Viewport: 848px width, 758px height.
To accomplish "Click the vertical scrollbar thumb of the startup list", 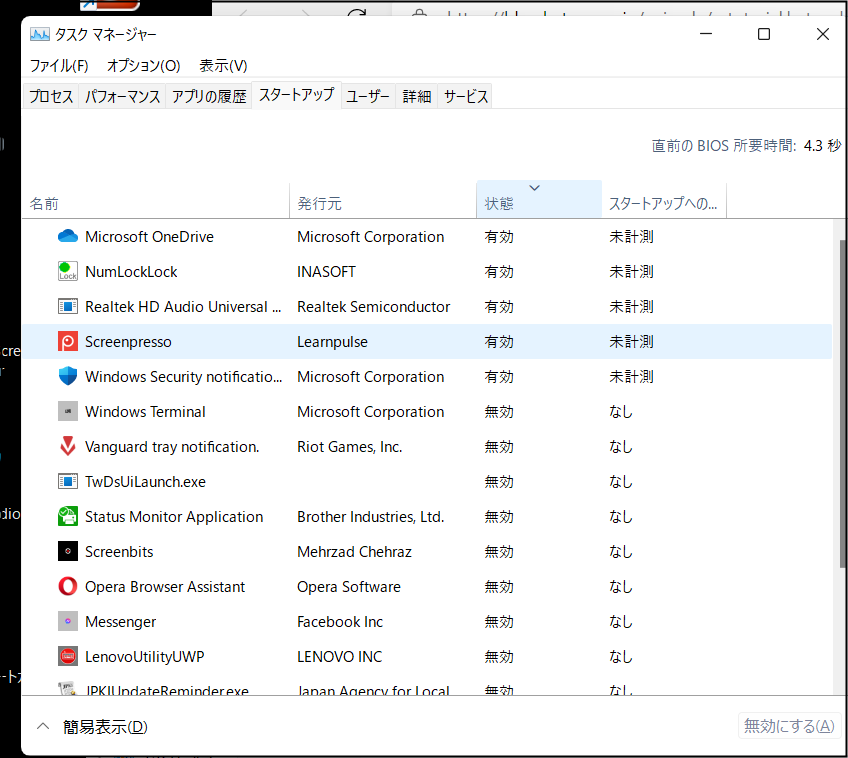I will (843, 403).
